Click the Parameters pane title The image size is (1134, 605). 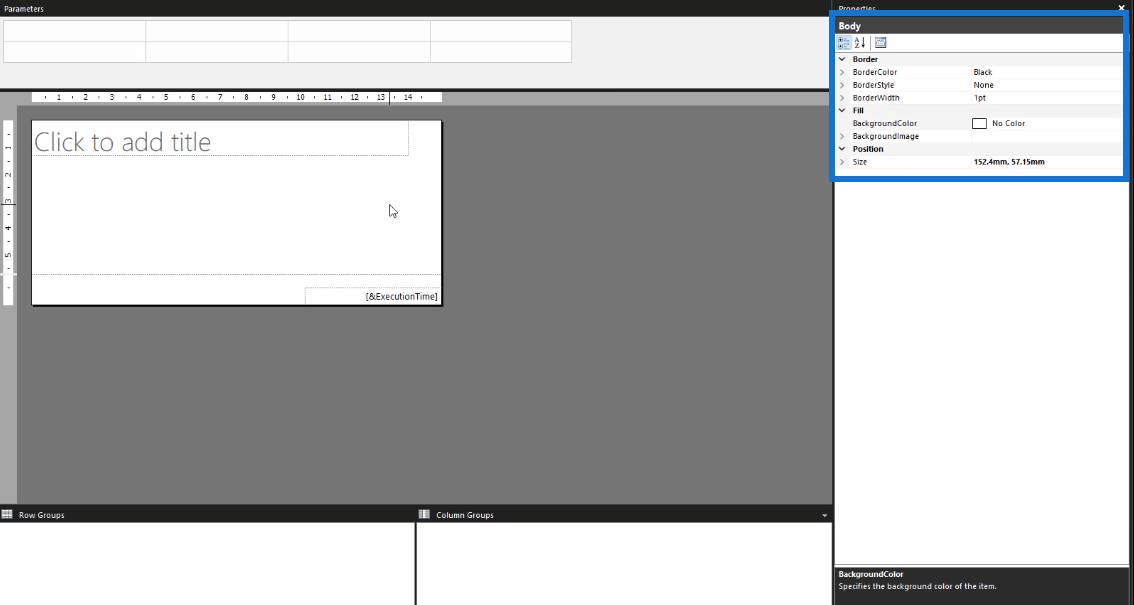24,9
